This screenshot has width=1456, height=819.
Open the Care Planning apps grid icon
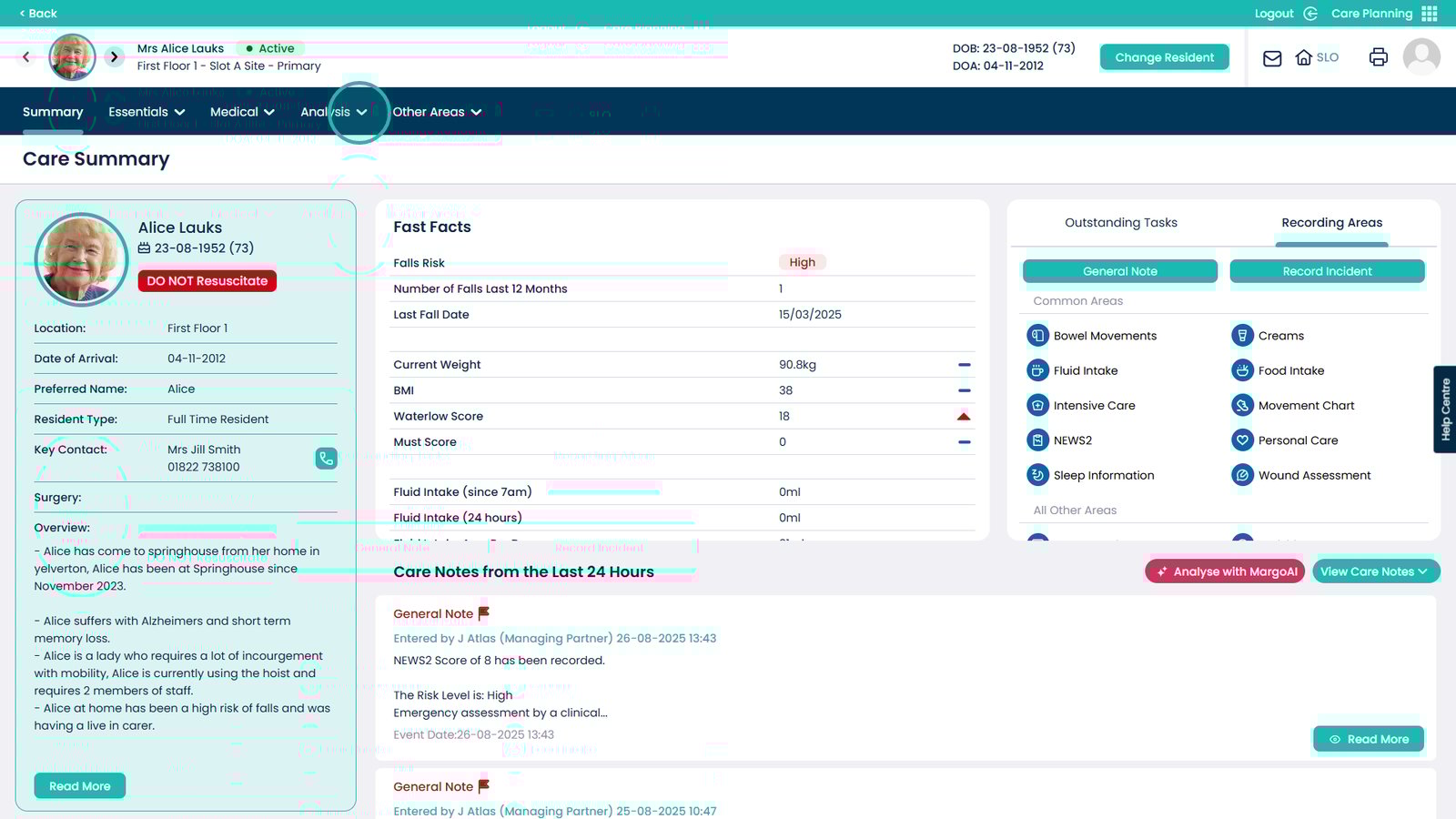pos(1430,14)
